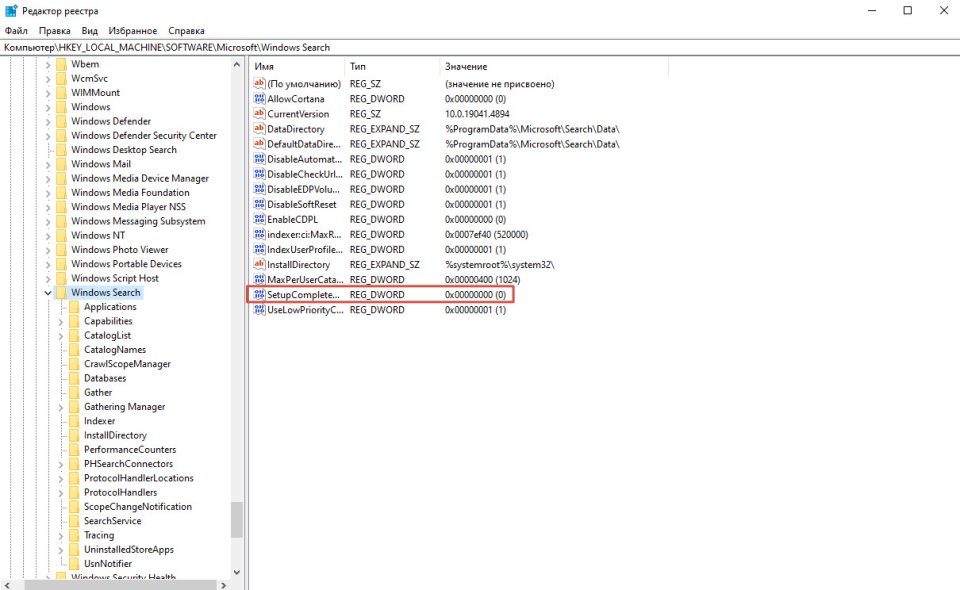Click the Registry Editor title bar icon

[11, 11]
